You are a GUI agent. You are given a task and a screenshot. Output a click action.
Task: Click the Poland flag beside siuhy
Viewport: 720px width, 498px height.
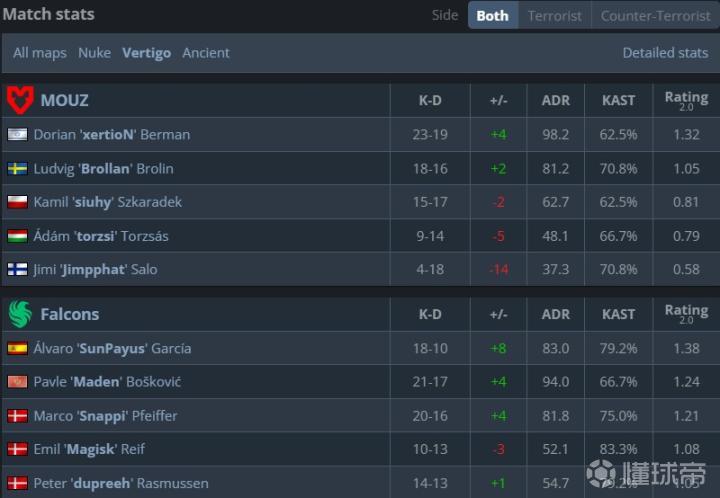[17, 202]
